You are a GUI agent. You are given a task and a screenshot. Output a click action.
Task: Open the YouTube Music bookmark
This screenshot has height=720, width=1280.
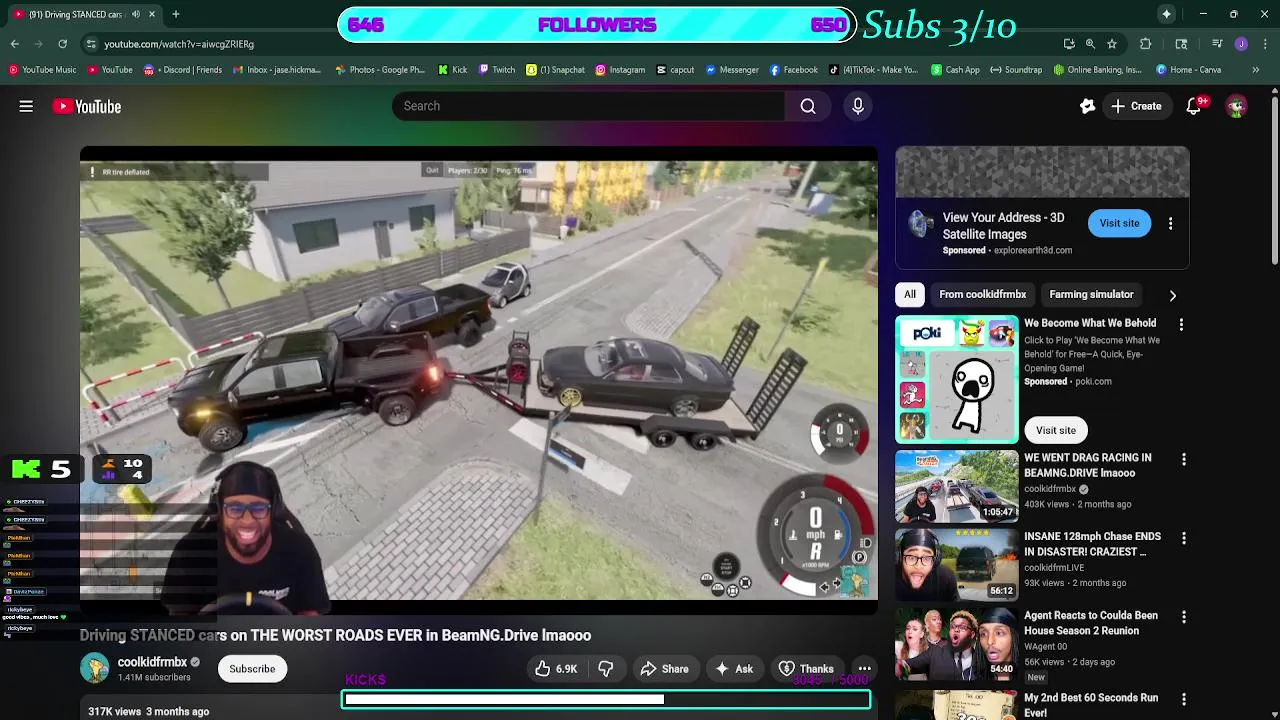click(x=42, y=70)
